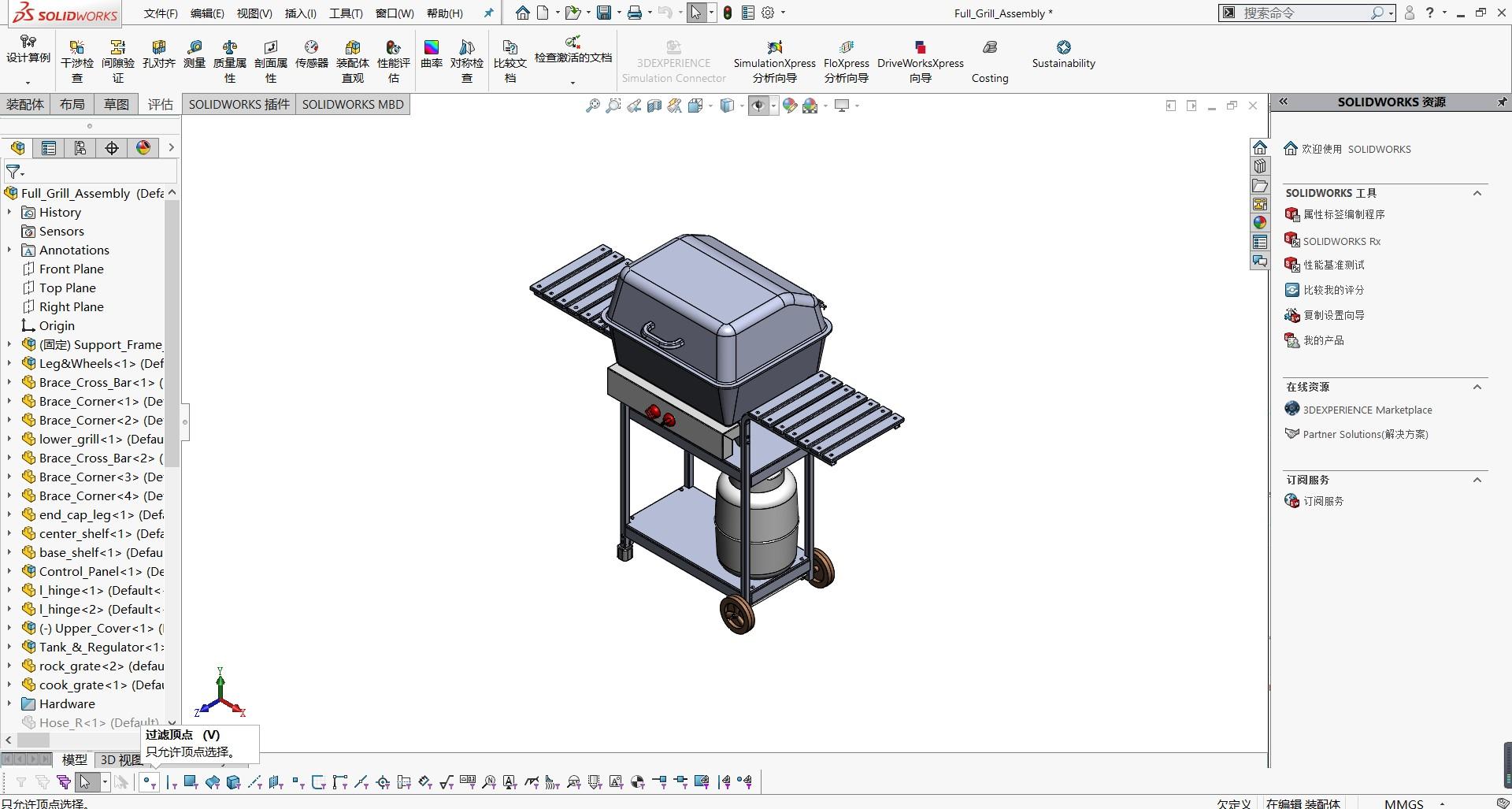Screen dimensions: 1512x809
Task: Expand the Hardware folder in the tree
Action: (x=9, y=703)
